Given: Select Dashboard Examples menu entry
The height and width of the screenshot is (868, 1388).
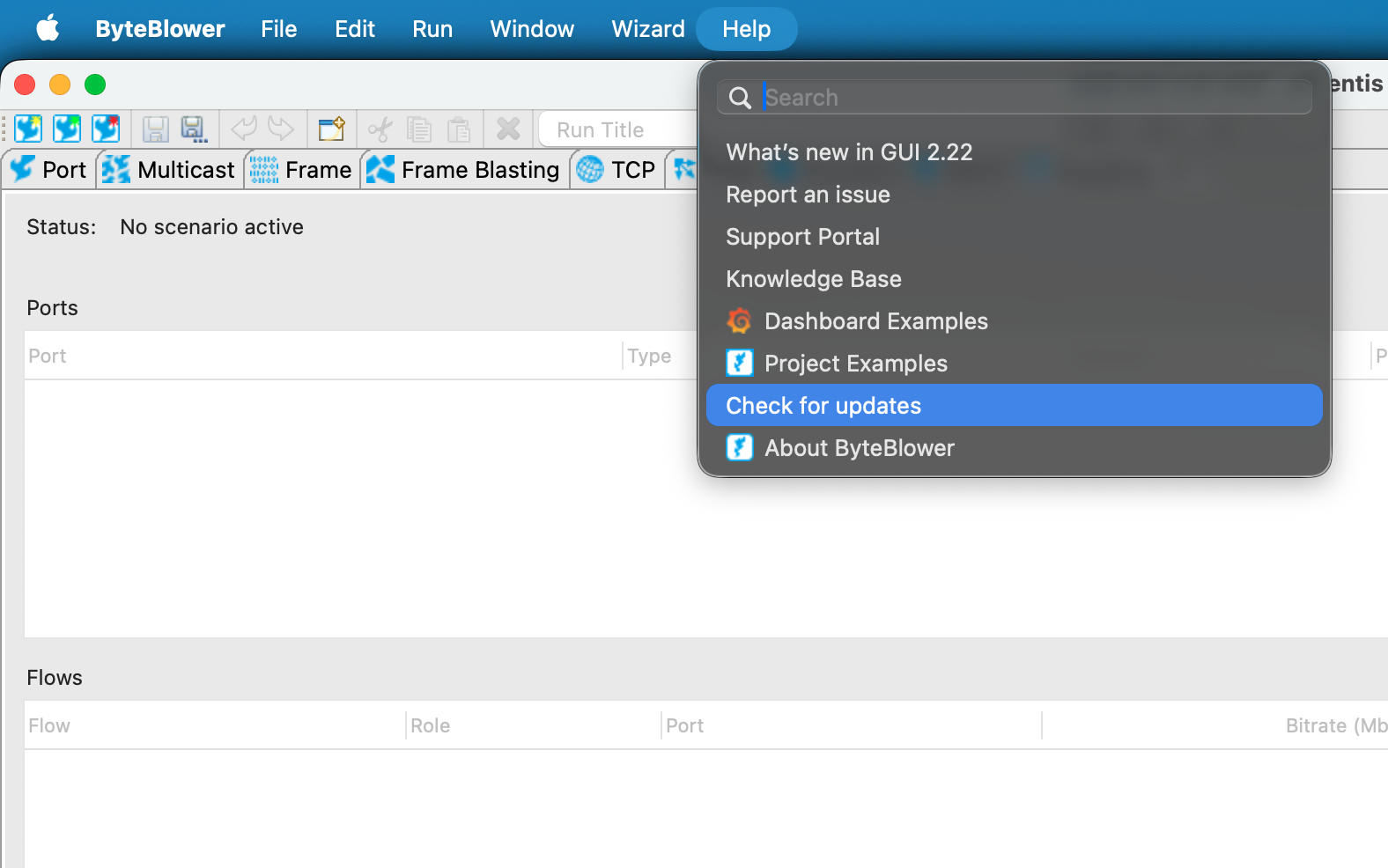Looking at the screenshot, I should pyautogui.click(x=875, y=321).
